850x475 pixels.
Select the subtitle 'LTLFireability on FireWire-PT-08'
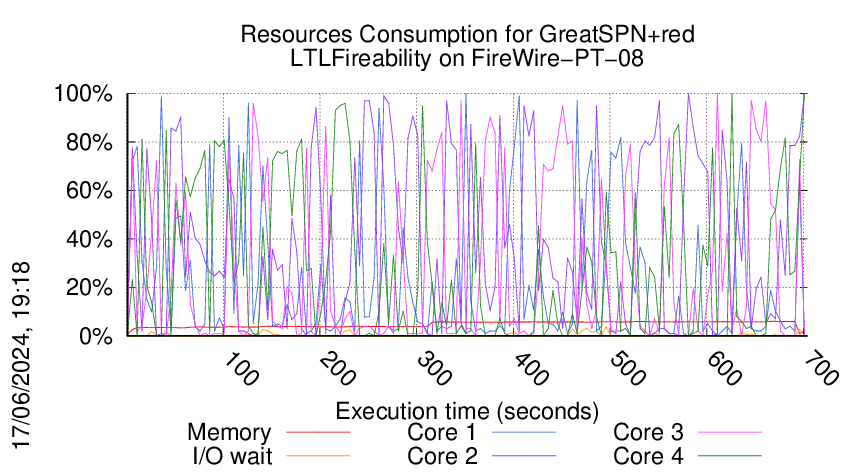[467, 58]
